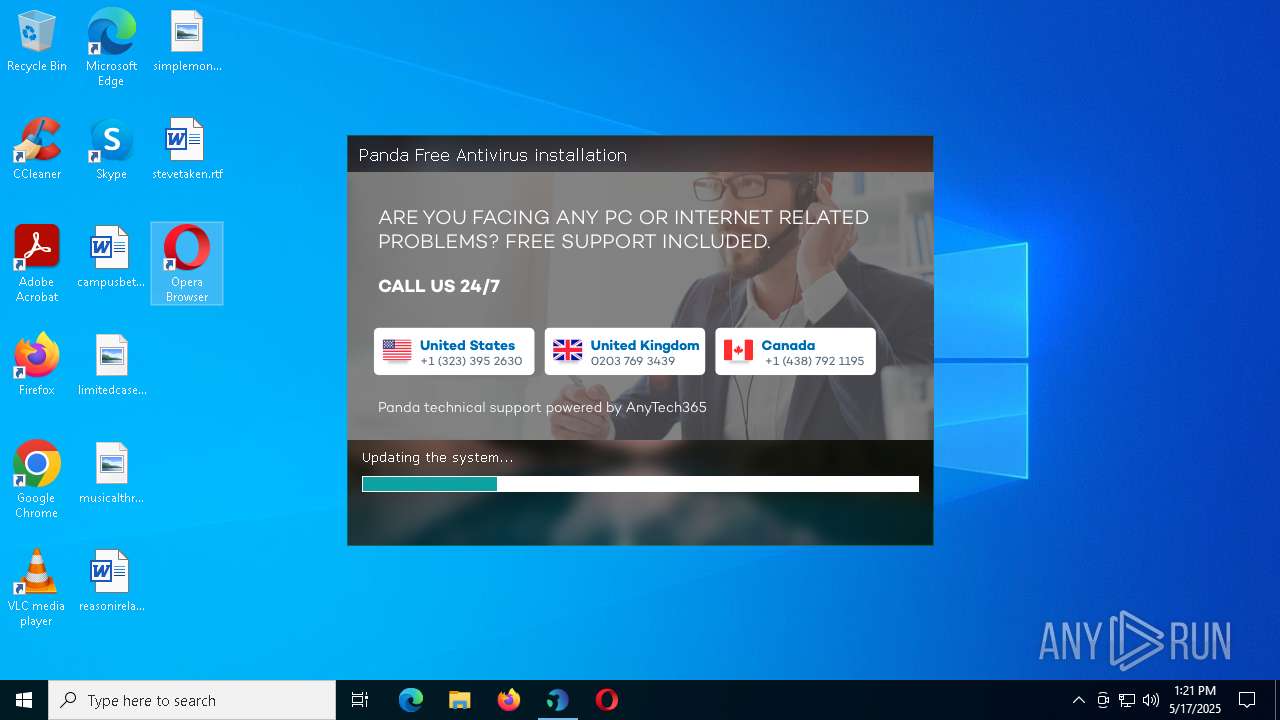Open Google Chrome desktop shortcut

(x=37, y=480)
